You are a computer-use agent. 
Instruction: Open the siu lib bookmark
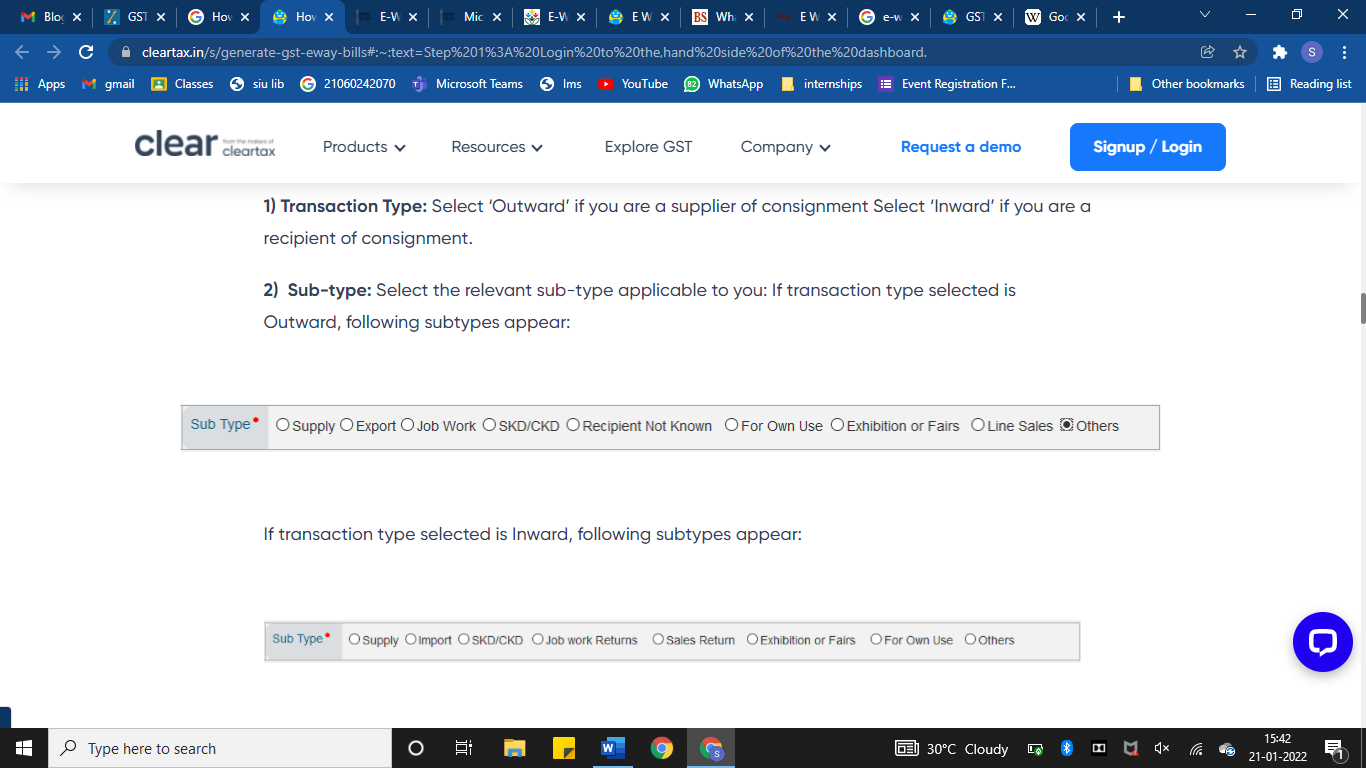point(257,84)
